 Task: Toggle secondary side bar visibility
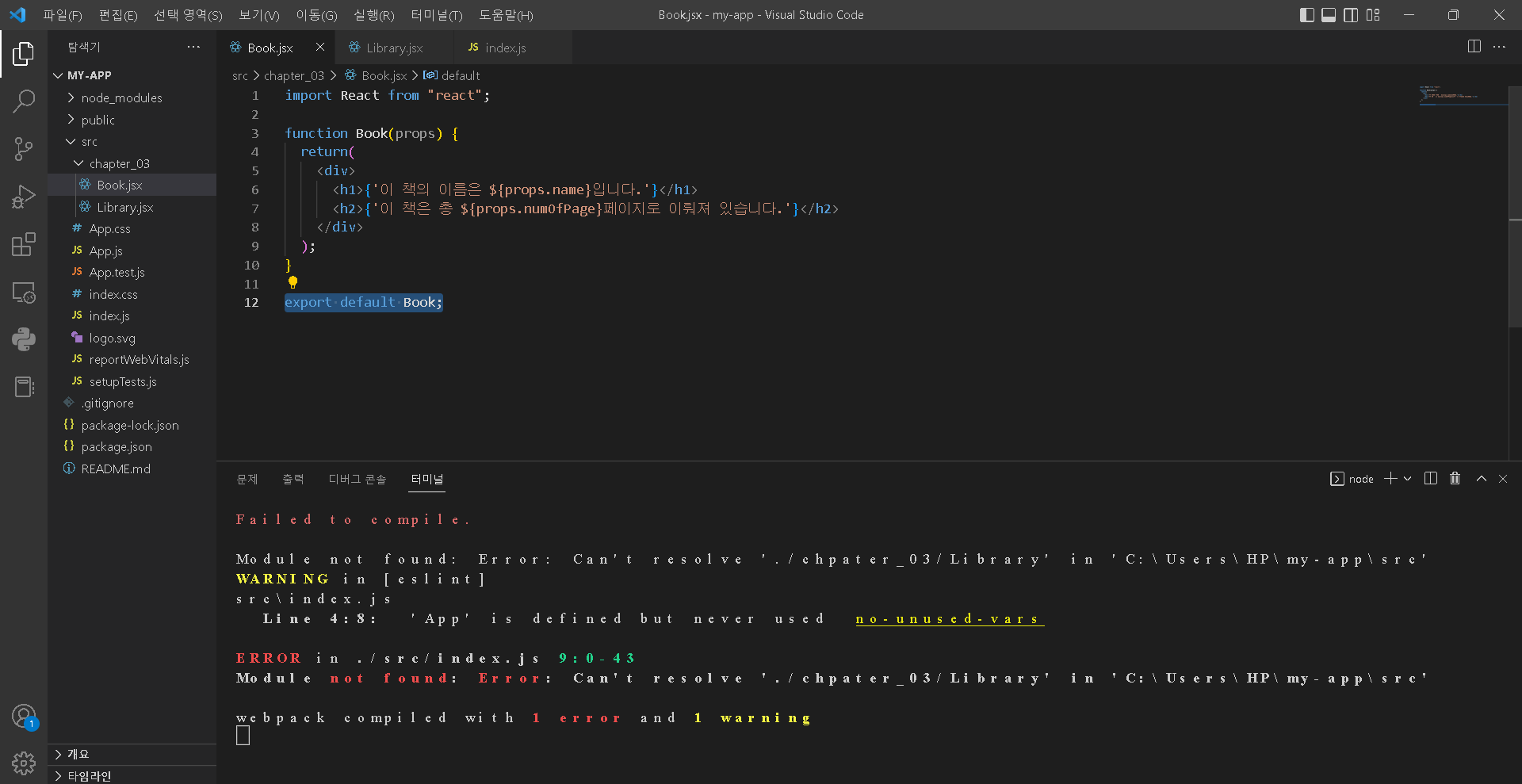1352,15
